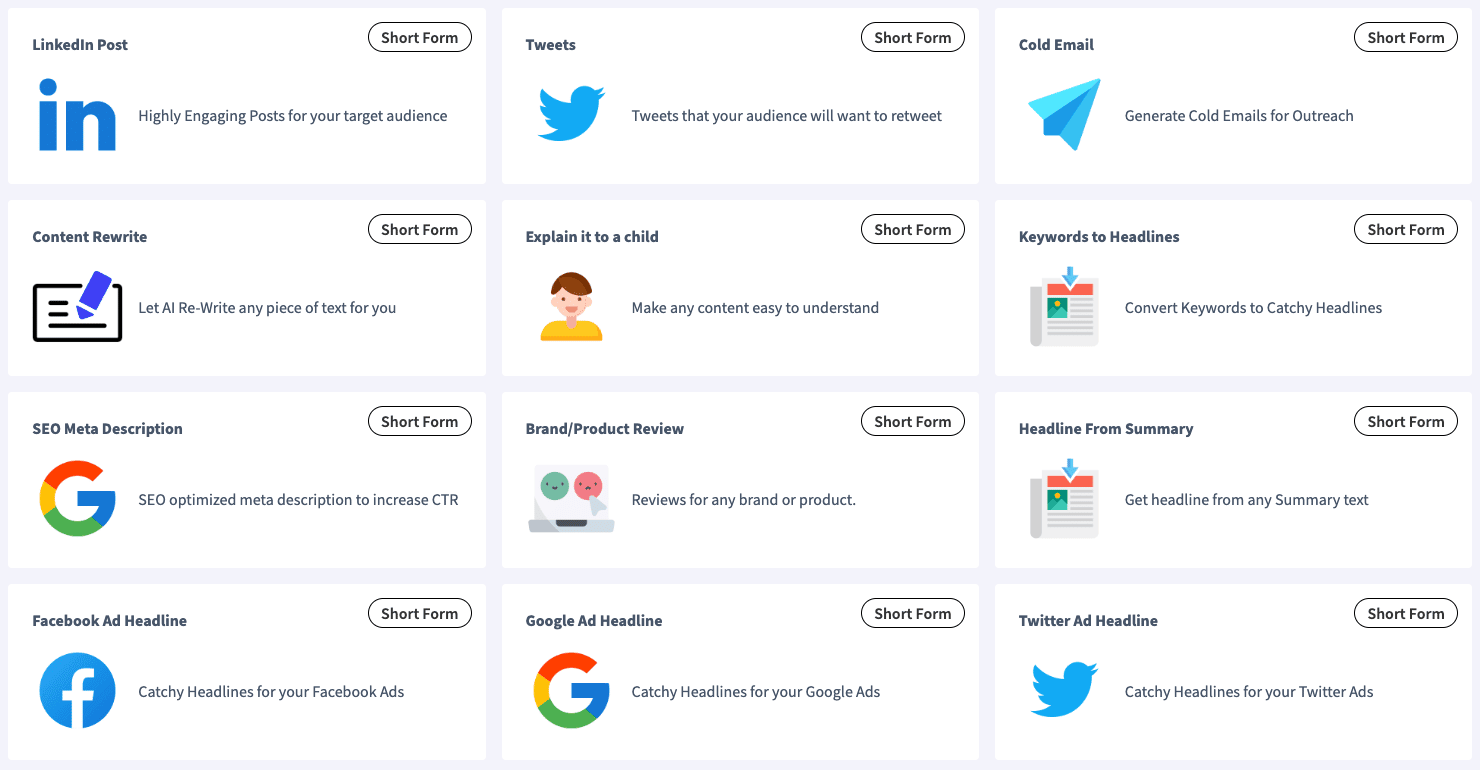Click Short Form badge on Cold Email card
Image resolution: width=1480 pixels, height=770 pixels.
pos(1405,38)
